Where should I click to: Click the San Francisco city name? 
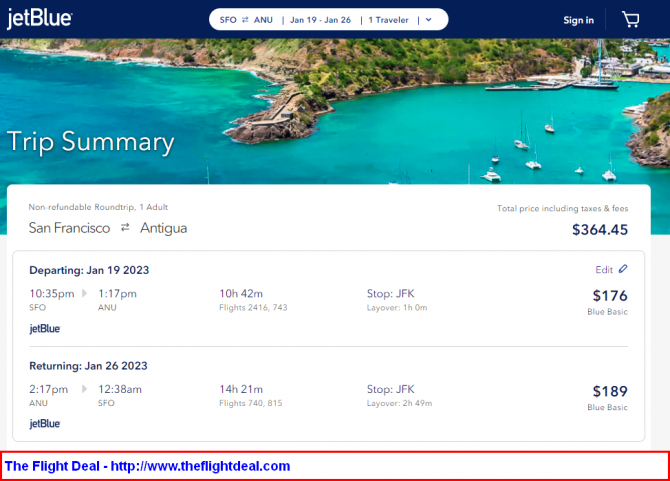69,228
